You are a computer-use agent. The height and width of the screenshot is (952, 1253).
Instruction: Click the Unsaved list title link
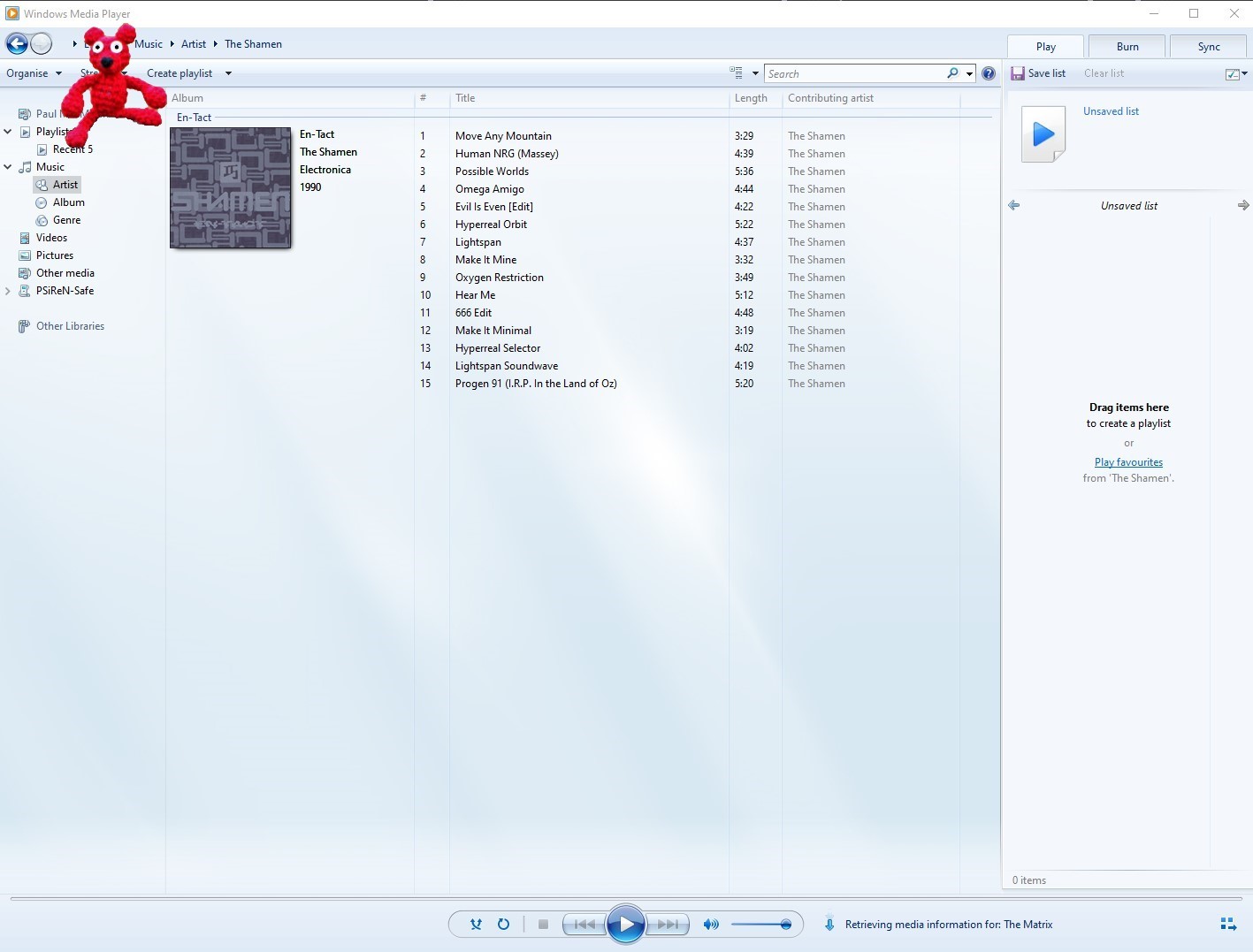tap(1111, 111)
